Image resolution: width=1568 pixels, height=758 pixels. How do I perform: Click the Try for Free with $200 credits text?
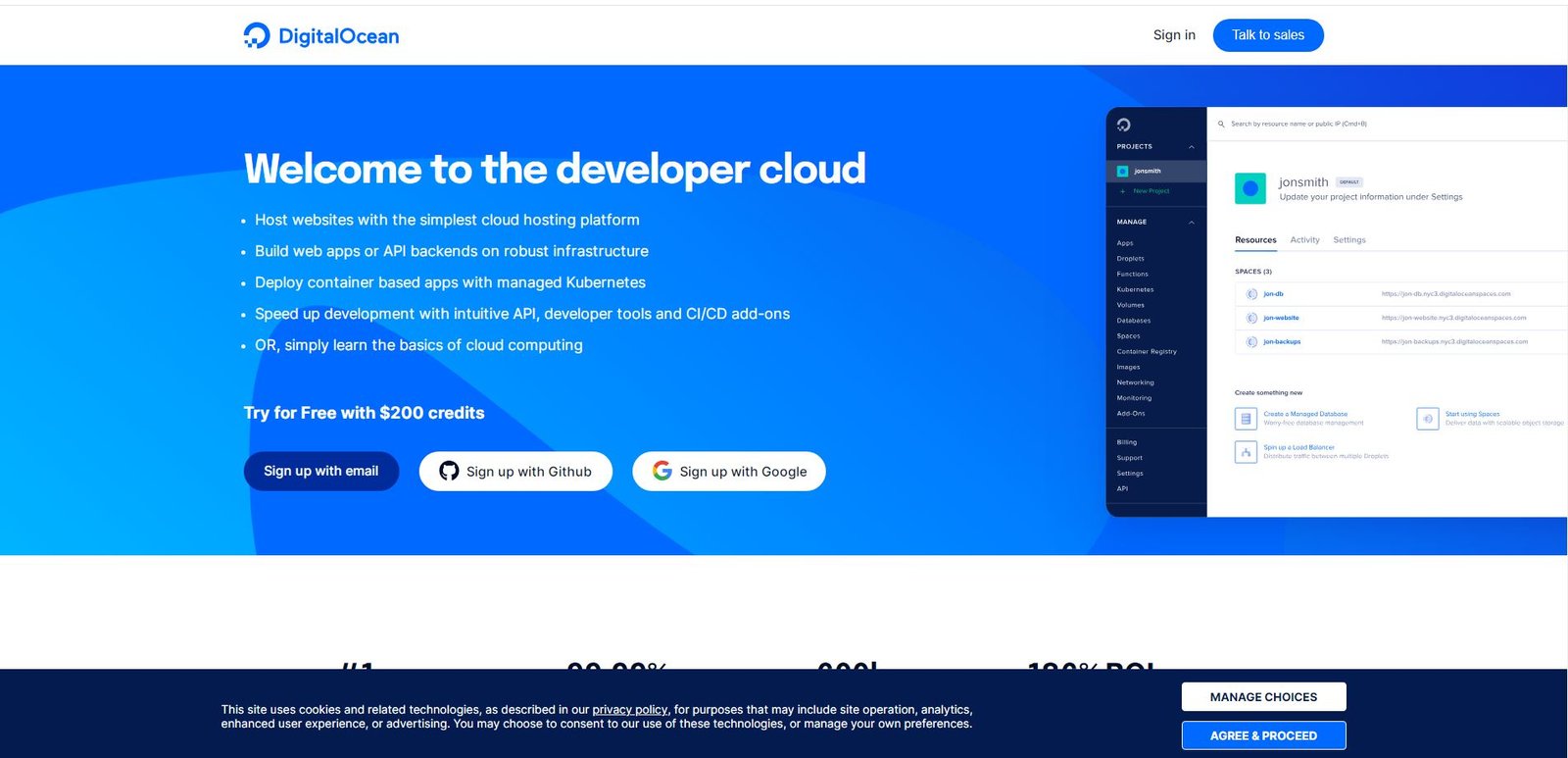[365, 413]
